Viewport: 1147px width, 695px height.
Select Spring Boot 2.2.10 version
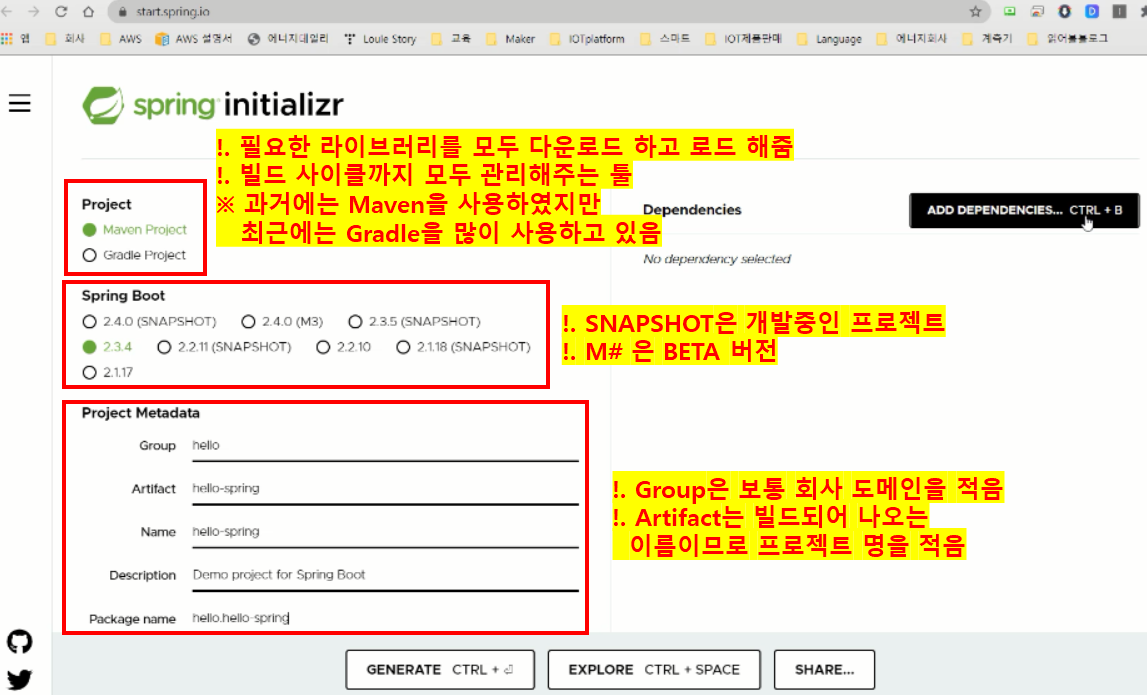pos(323,347)
